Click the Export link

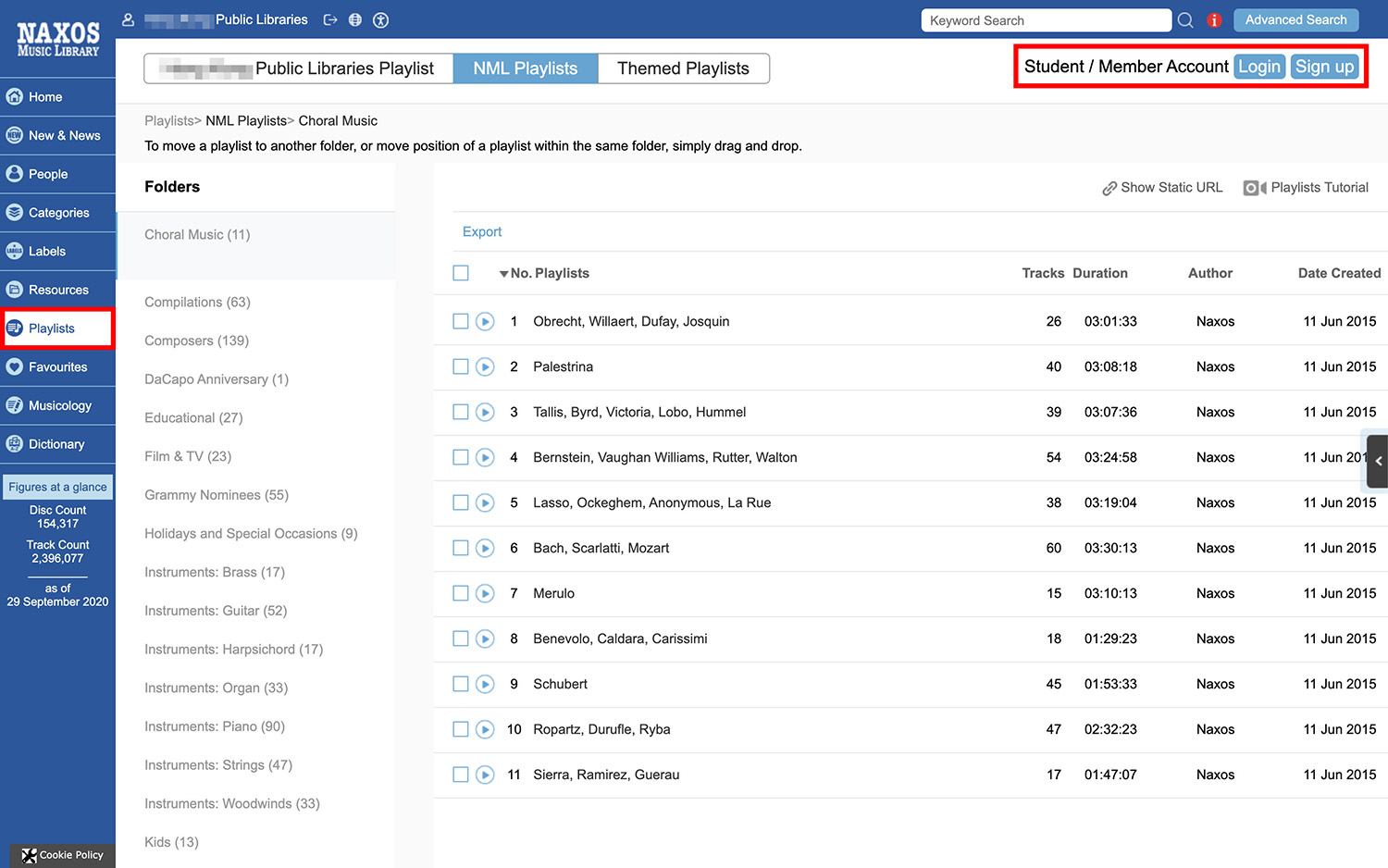(482, 232)
